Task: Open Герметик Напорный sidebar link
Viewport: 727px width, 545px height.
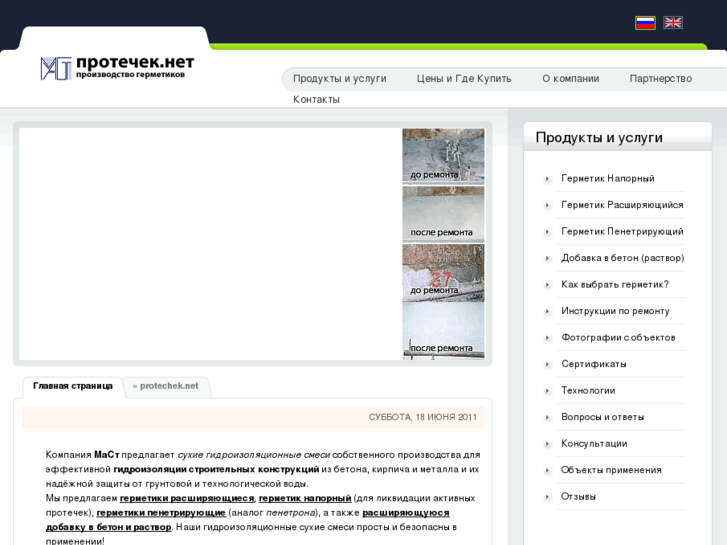Action: (607, 179)
